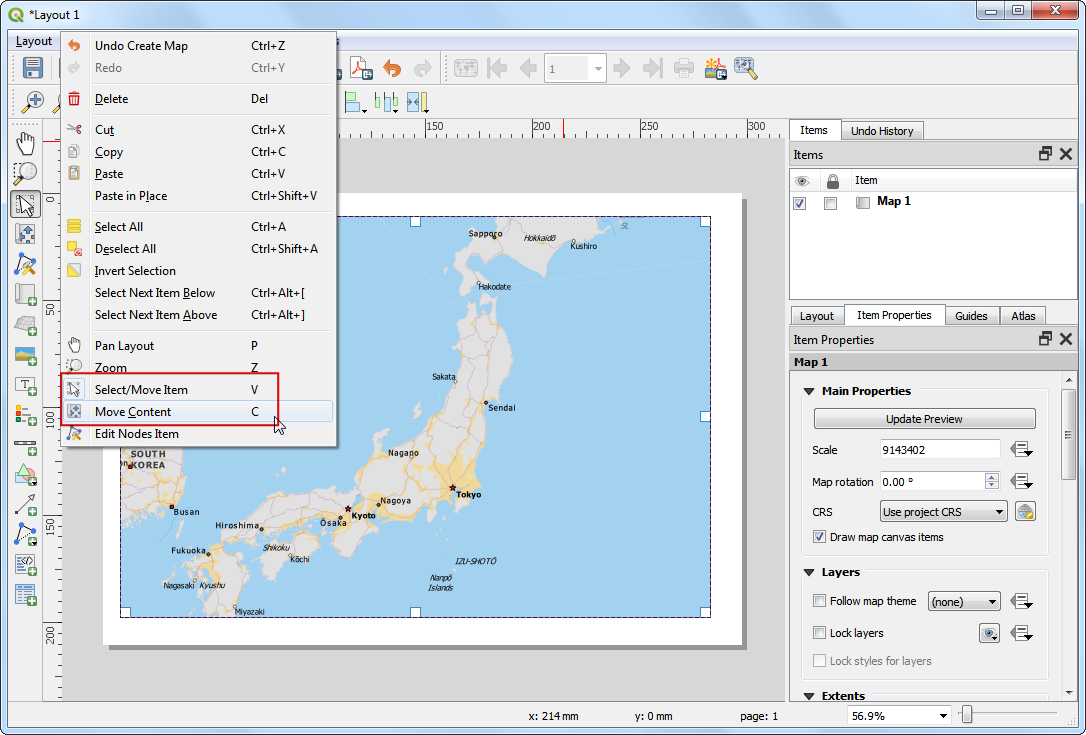
Task: Click the Add Scale Bar tool
Action: coord(26,444)
